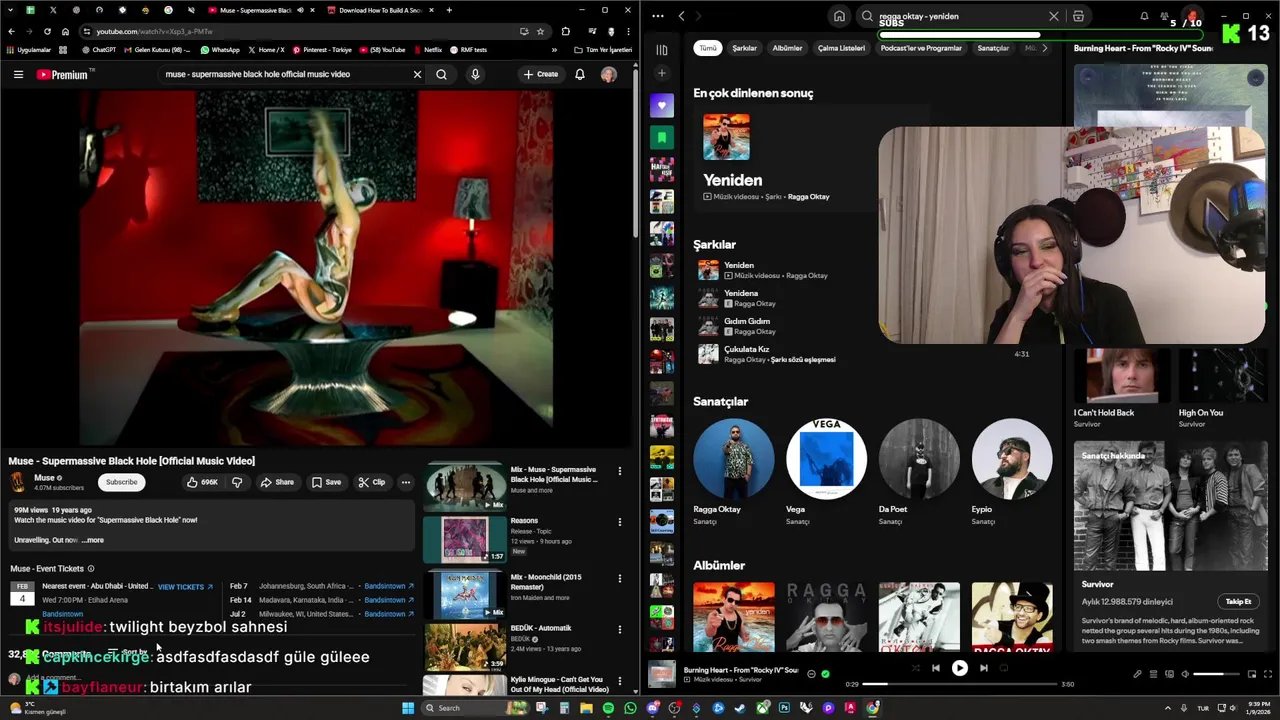Open Bandsintown link for Johannesburg event
This screenshot has width=1280, height=720.
[x=388, y=586]
